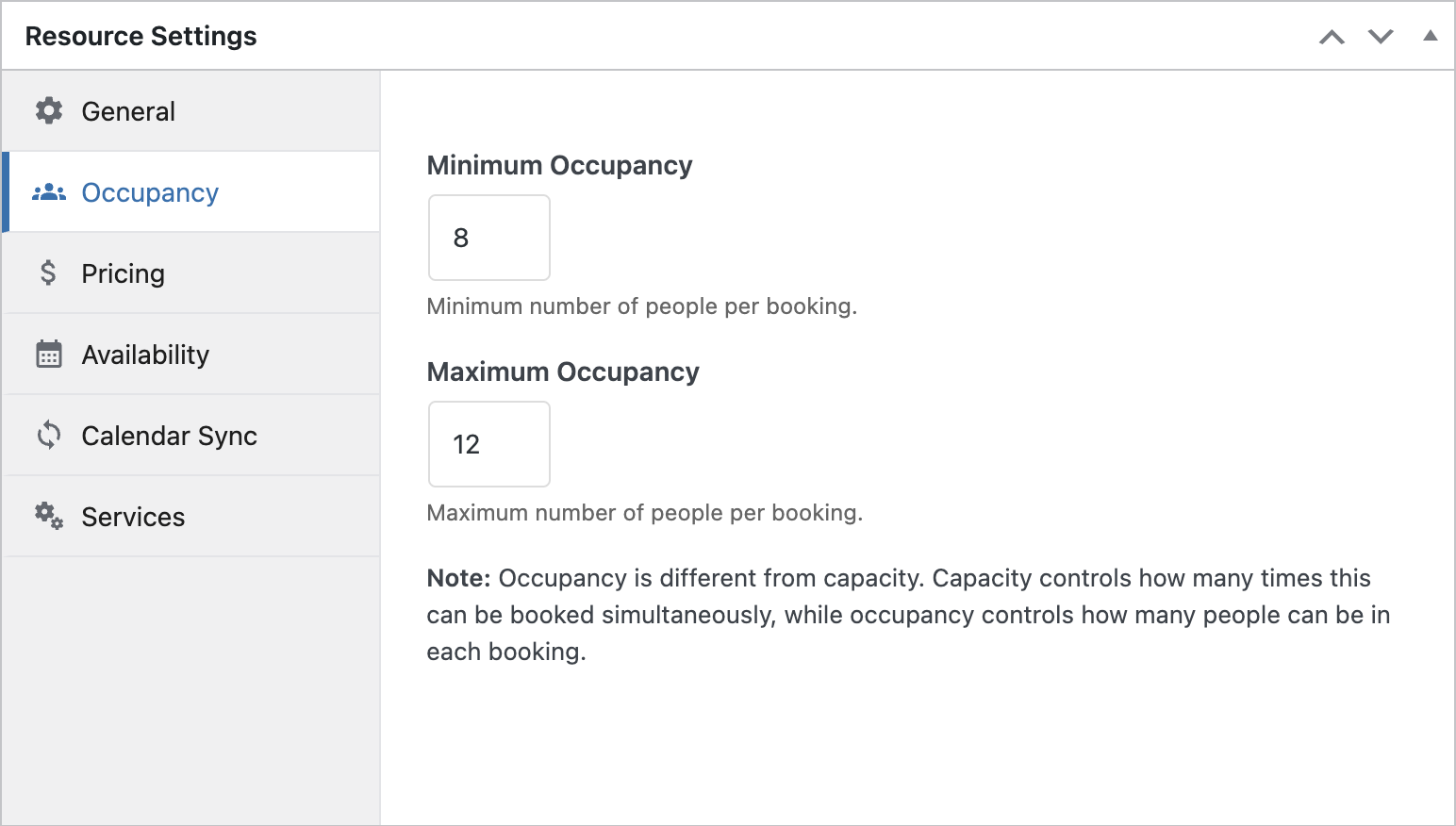Move the Resource Settings panel down
This screenshot has height=826, width=1456.
pos(1381,37)
